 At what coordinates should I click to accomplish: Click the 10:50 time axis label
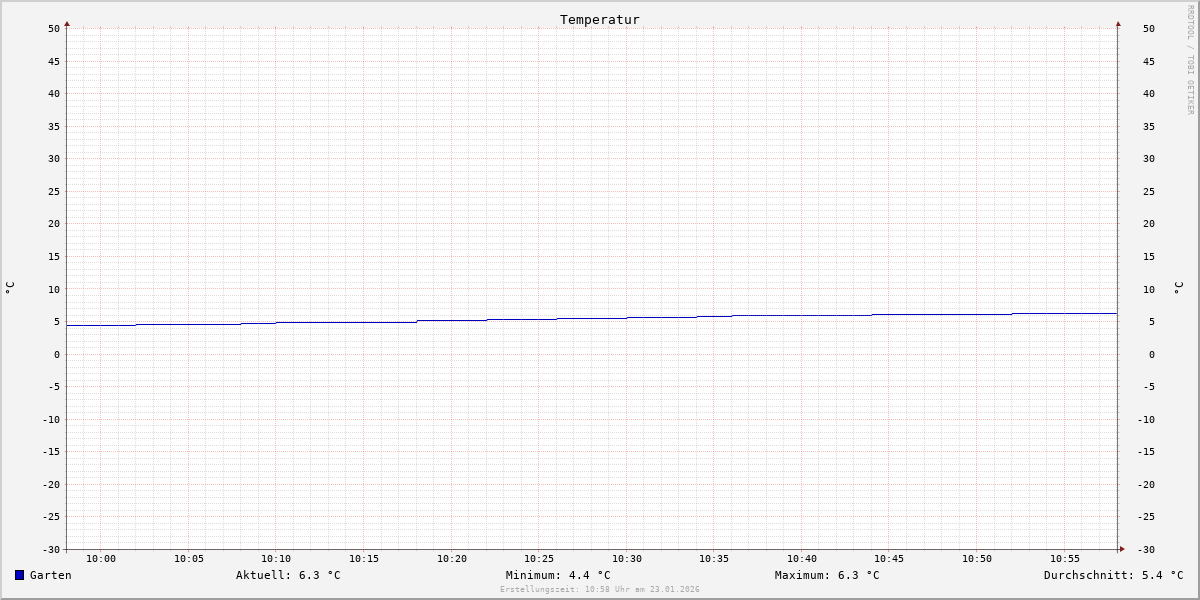click(977, 559)
